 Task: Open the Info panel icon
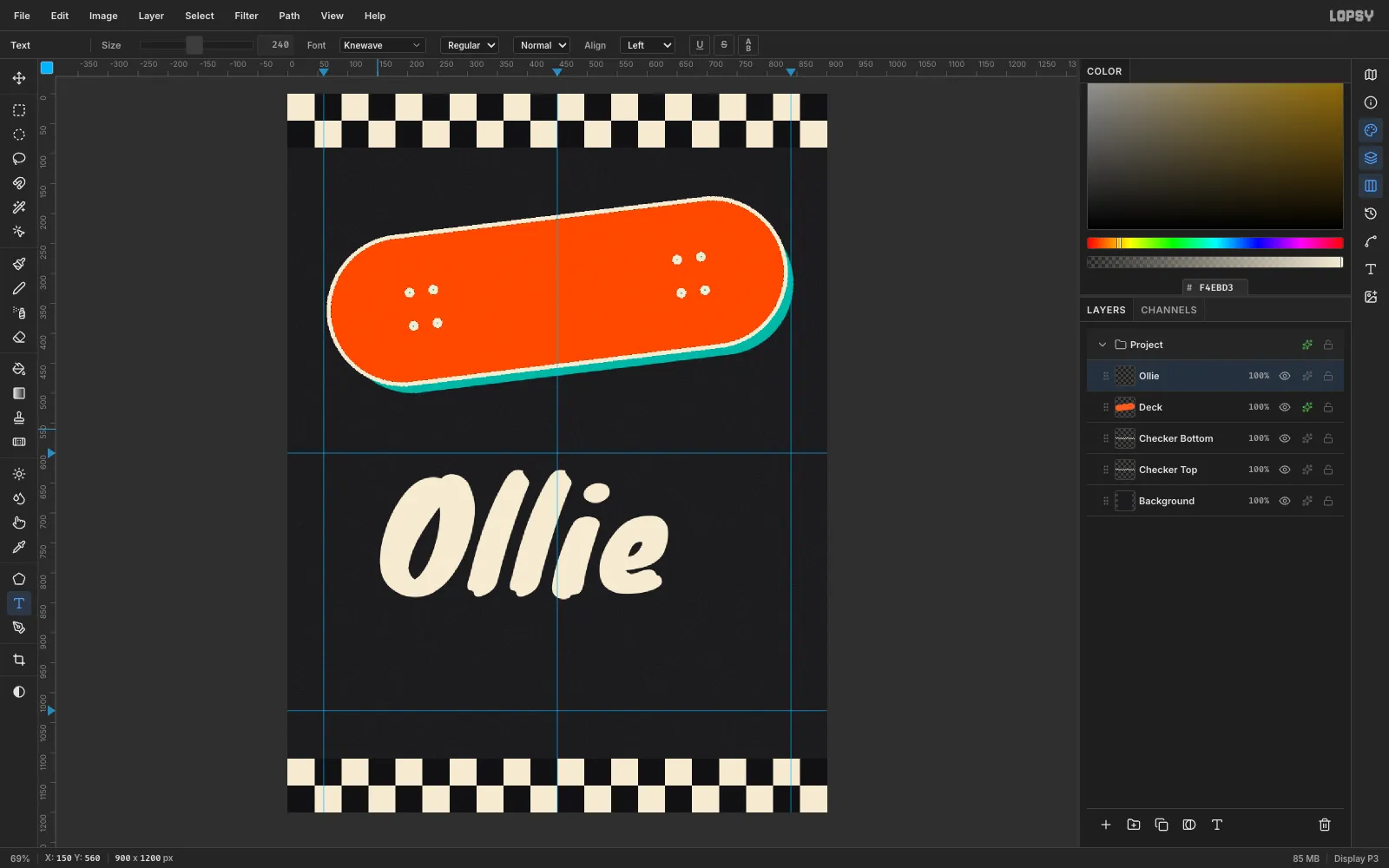coord(1371,102)
